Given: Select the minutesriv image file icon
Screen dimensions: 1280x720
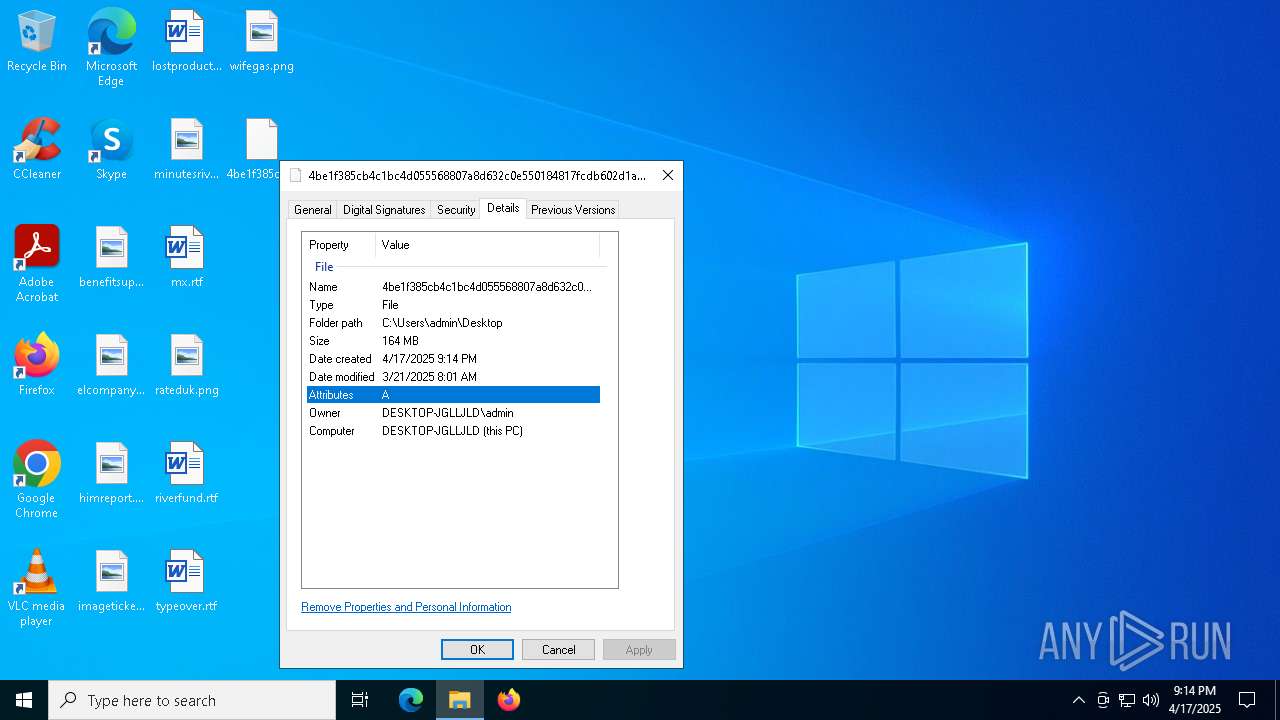Looking at the screenshot, I should point(186,149).
